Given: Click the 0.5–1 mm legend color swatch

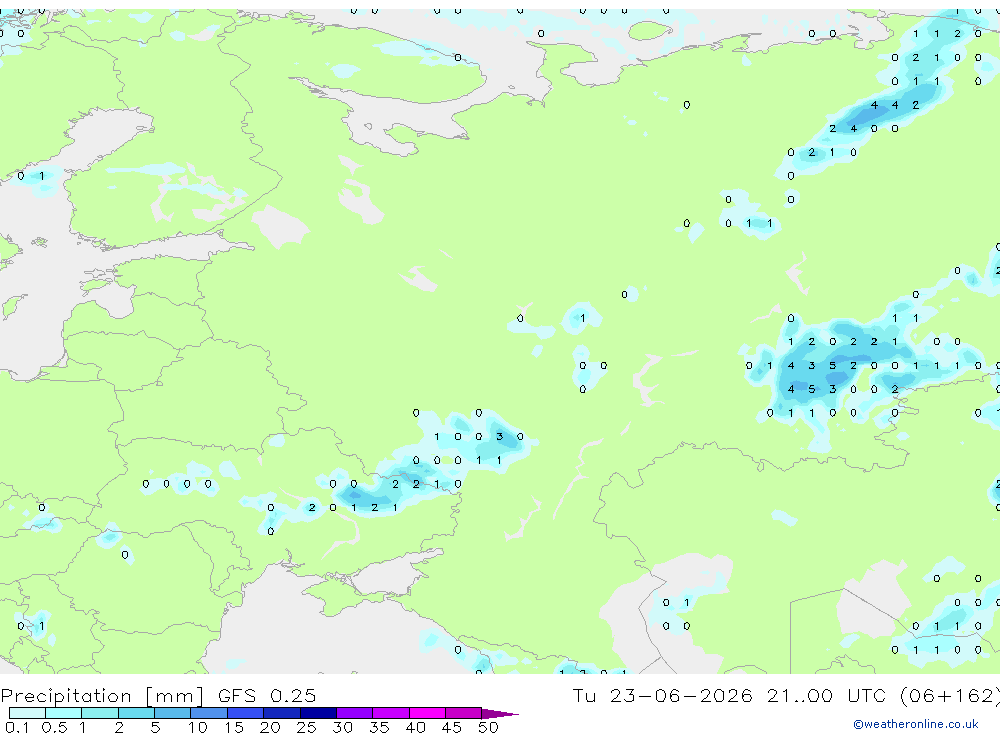Looking at the screenshot, I should tap(64, 713).
